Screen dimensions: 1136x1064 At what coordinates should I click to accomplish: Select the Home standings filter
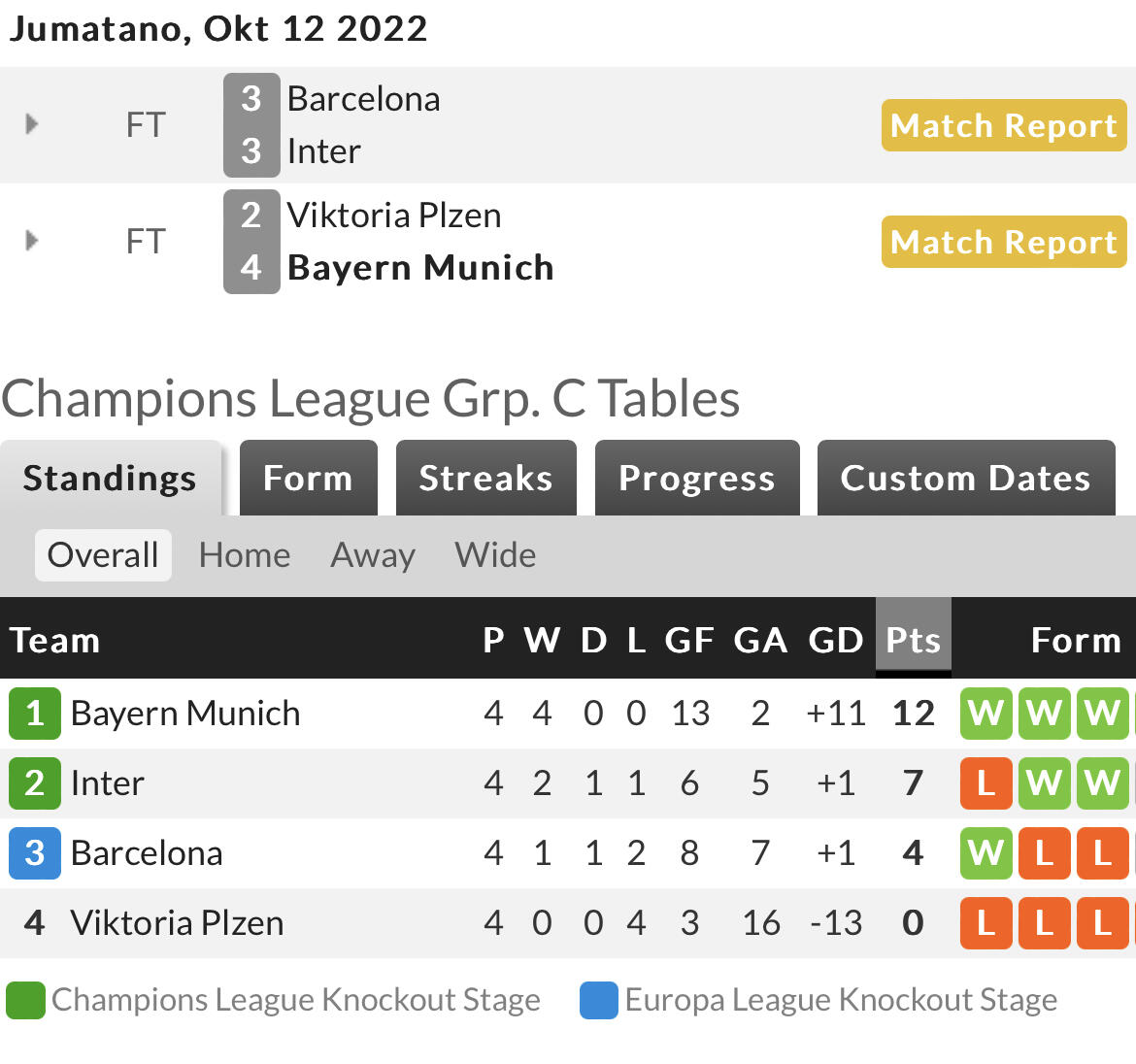pyautogui.click(x=245, y=555)
